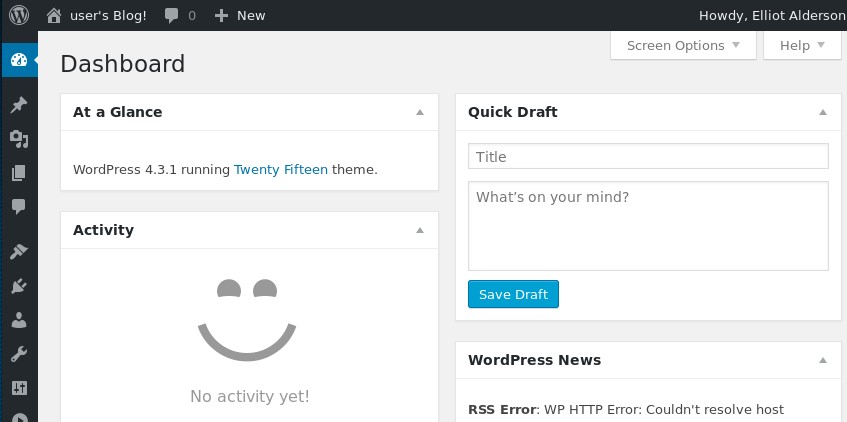Open Comments via the speech bubble sidebar icon
Screen dimensions: 847x422
19,206
